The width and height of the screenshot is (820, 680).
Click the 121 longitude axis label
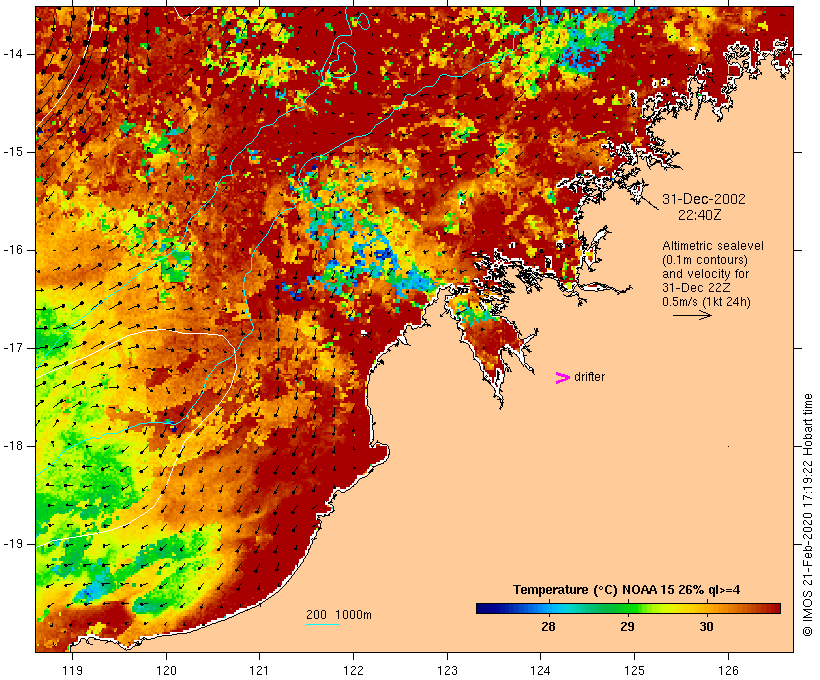[x=260, y=670]
